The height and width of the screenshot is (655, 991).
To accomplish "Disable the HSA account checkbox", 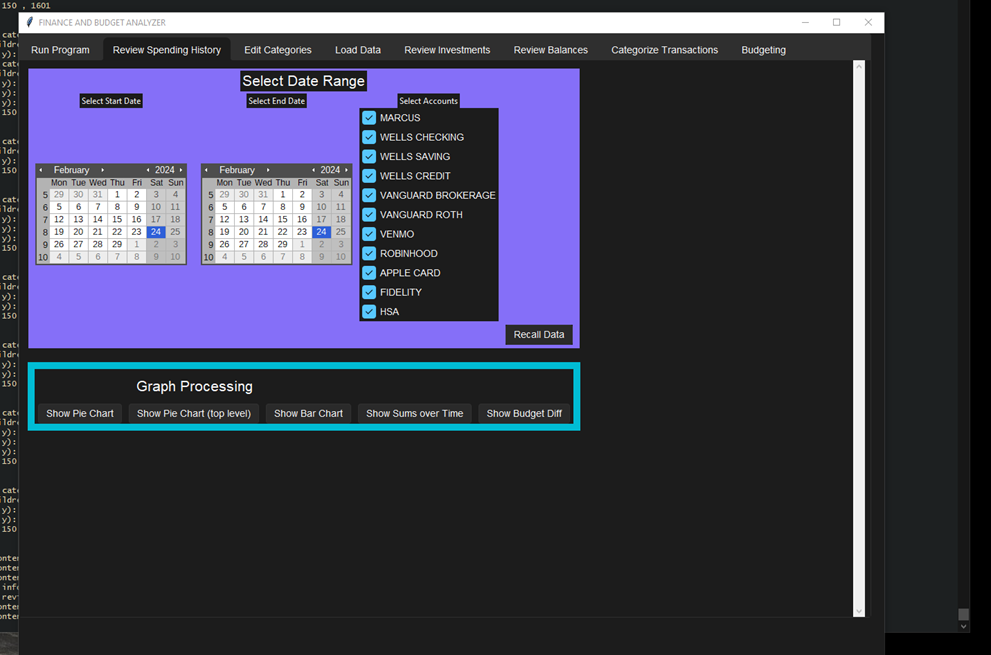I will tap(369, 311).
